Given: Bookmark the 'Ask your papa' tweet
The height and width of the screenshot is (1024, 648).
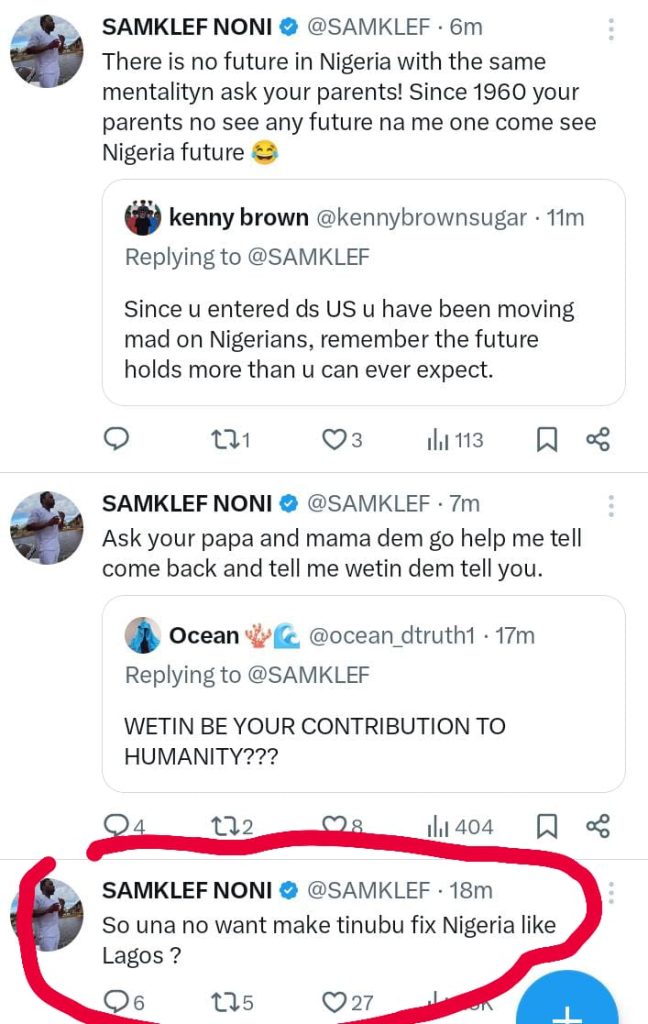Looking at the screenshot, I should [546, 826].
